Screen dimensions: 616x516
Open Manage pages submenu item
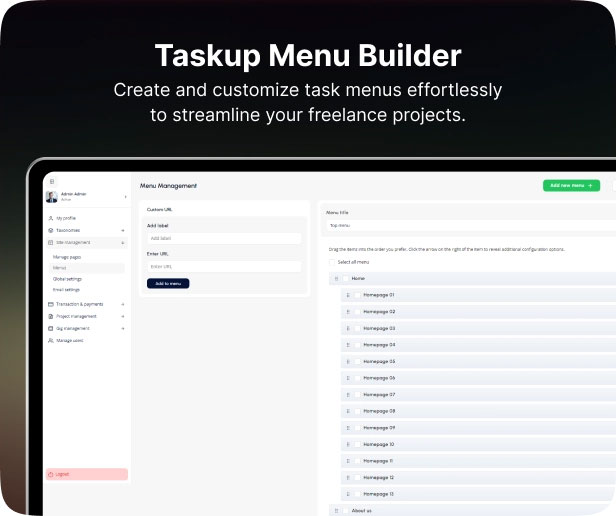click(67, 257)
